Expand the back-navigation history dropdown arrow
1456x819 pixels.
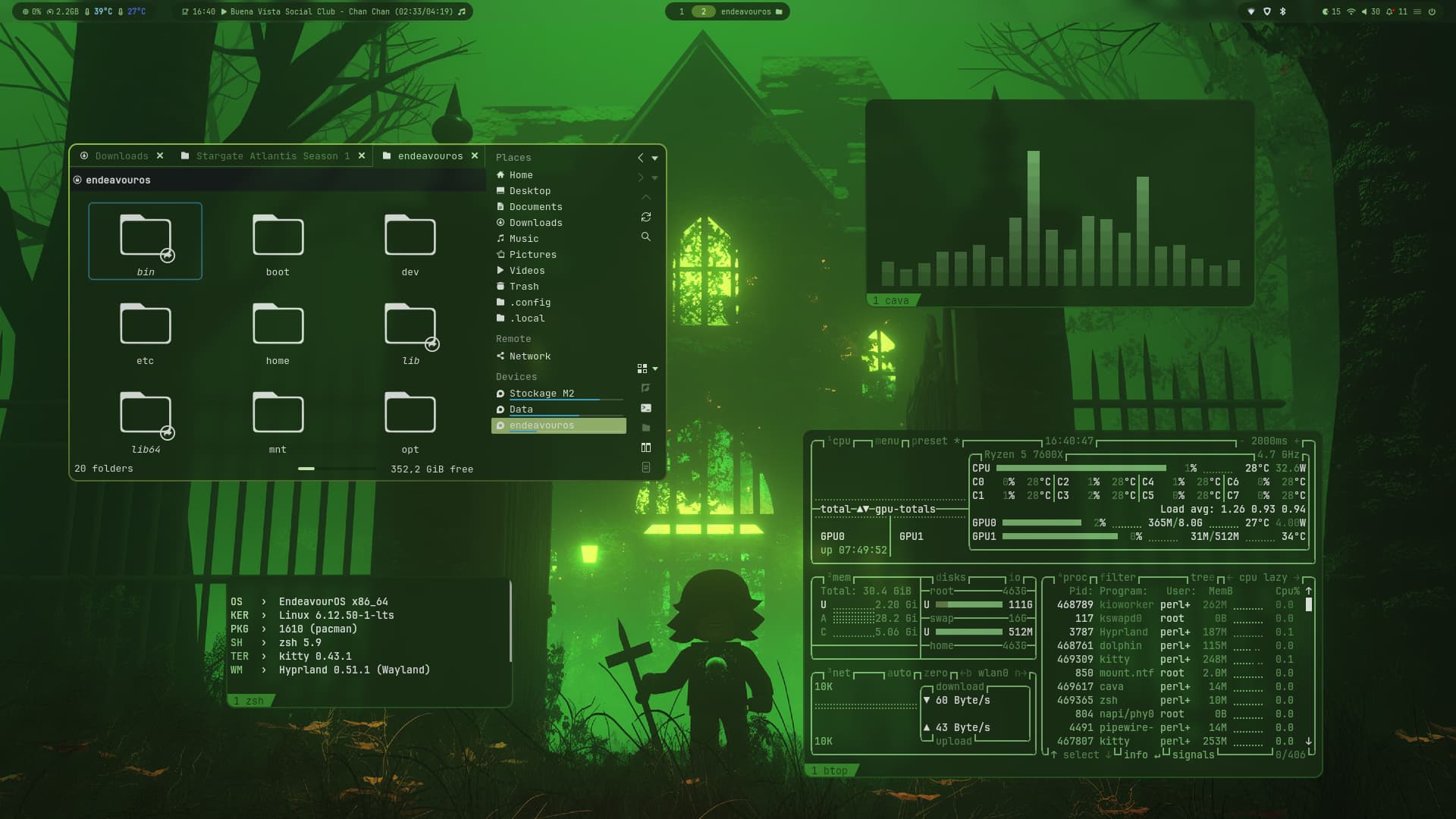tap(654, 158)
